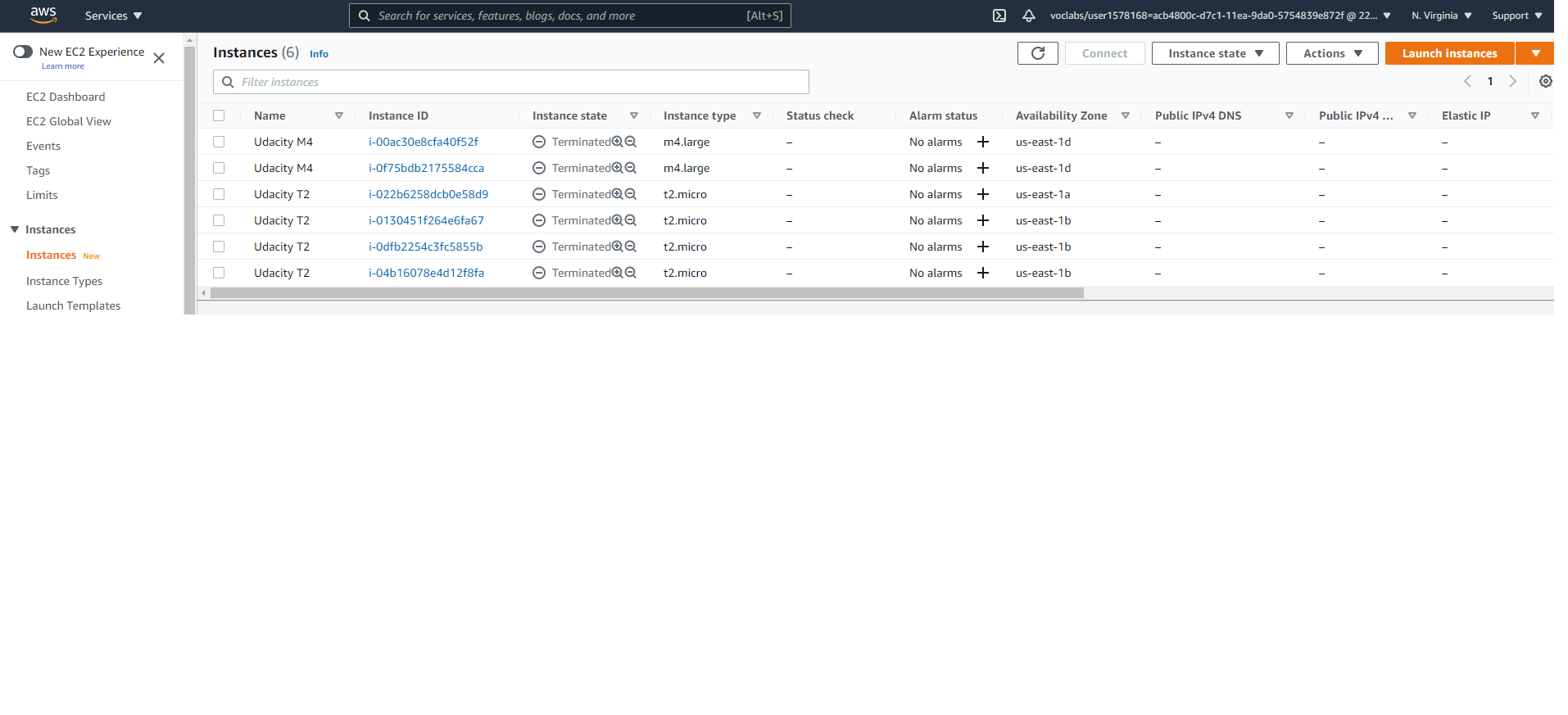The height and width of the screenshot is (715, 1568).
Task: Open the notifications bell
Action: tap(1029, 16)
